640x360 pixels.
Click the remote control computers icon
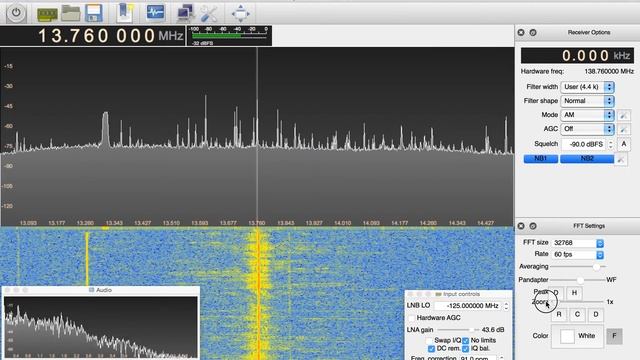click(x=185, y=13)
